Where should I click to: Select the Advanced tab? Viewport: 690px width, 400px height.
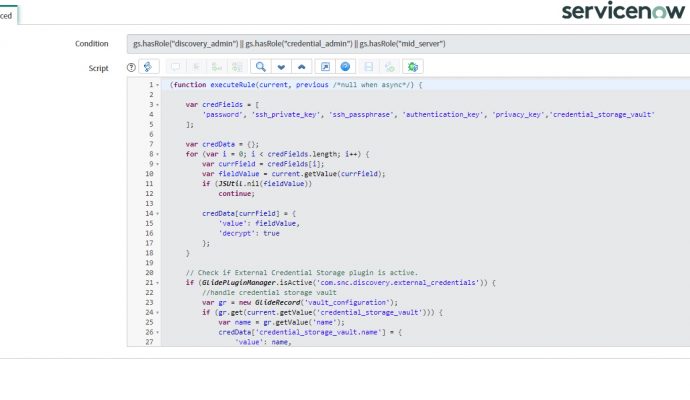(10, 15)
